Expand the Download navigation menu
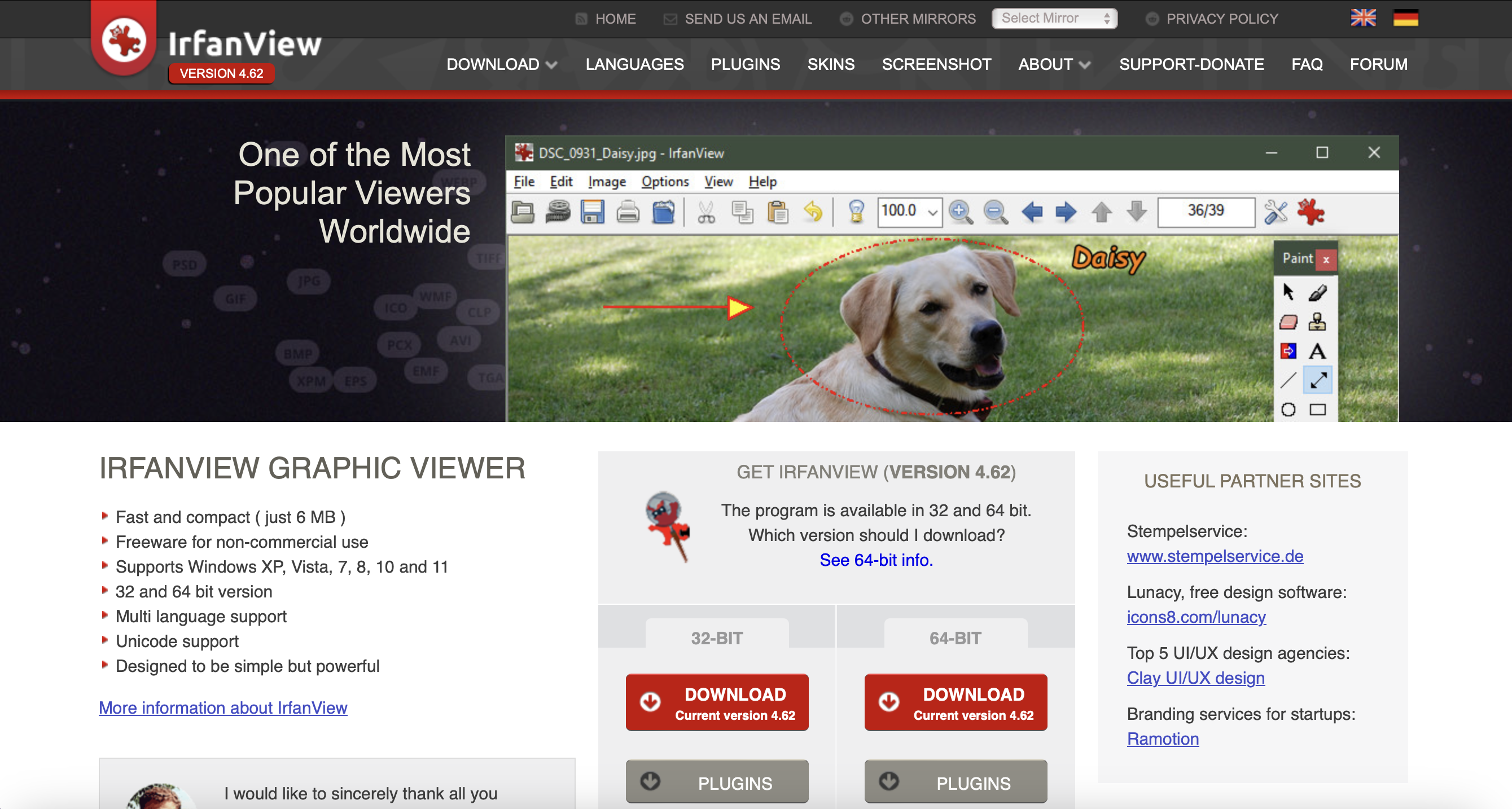The image size is (1512, 809). pyautogui.click(x=501, y=64)
